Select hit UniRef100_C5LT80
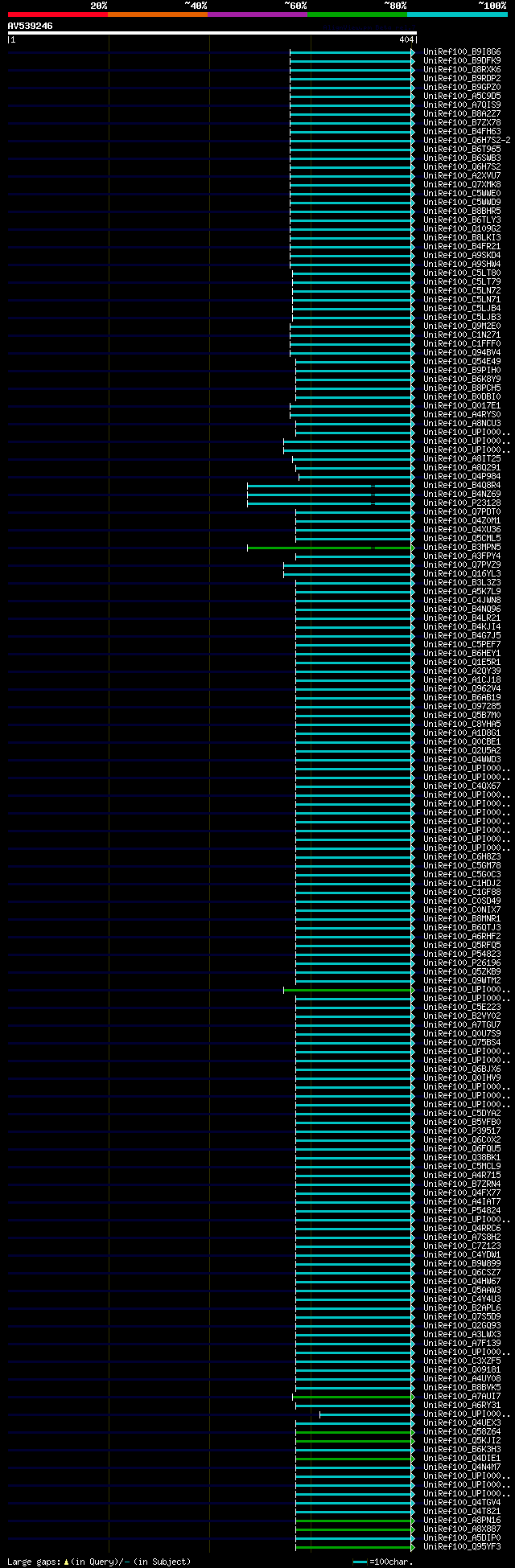Image resolution: width=515 pixels, height=1568 pixels. coord(462,273)
